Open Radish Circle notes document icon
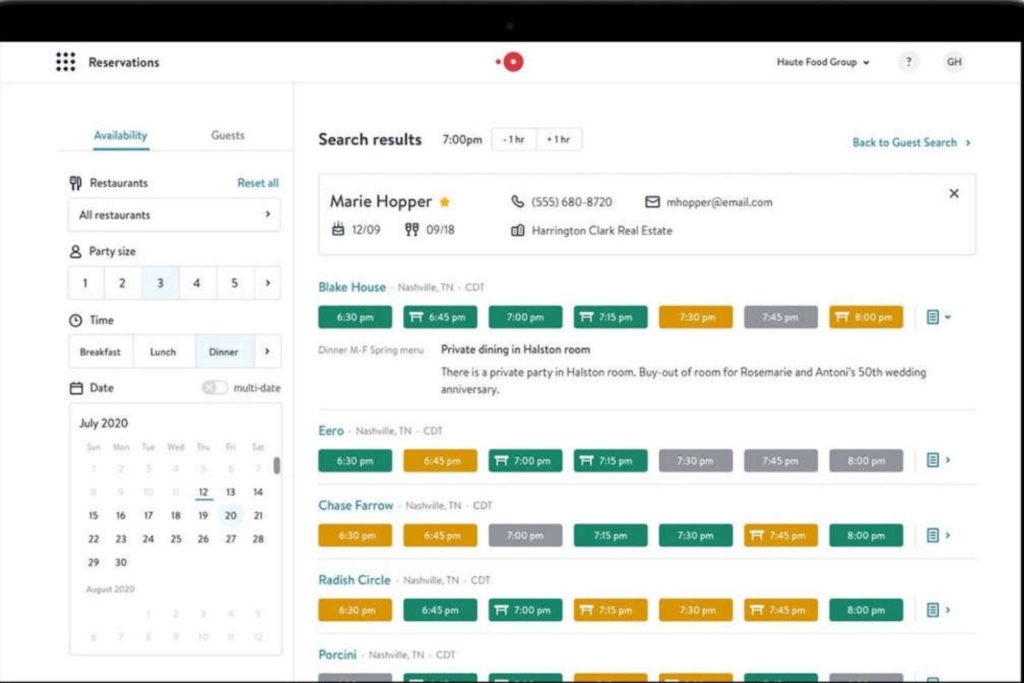 933,610
